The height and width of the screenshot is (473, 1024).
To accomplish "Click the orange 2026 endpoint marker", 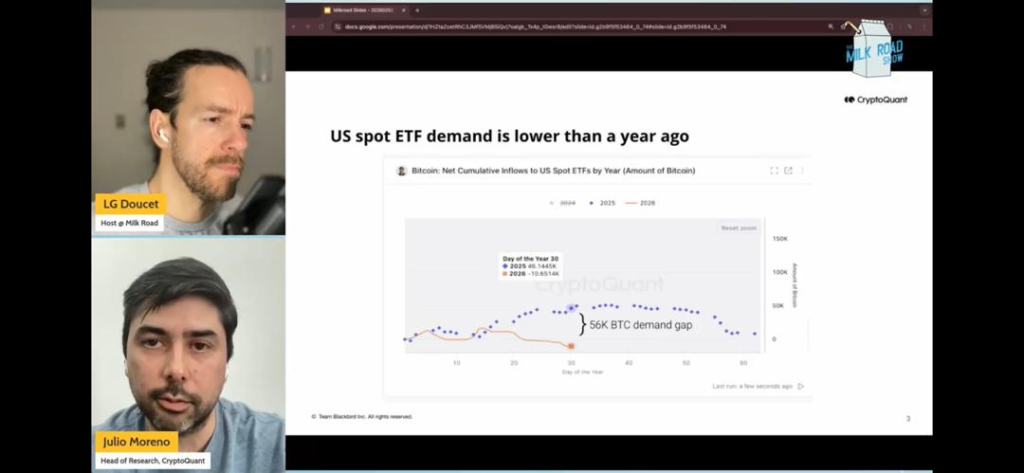I will 571,346.
